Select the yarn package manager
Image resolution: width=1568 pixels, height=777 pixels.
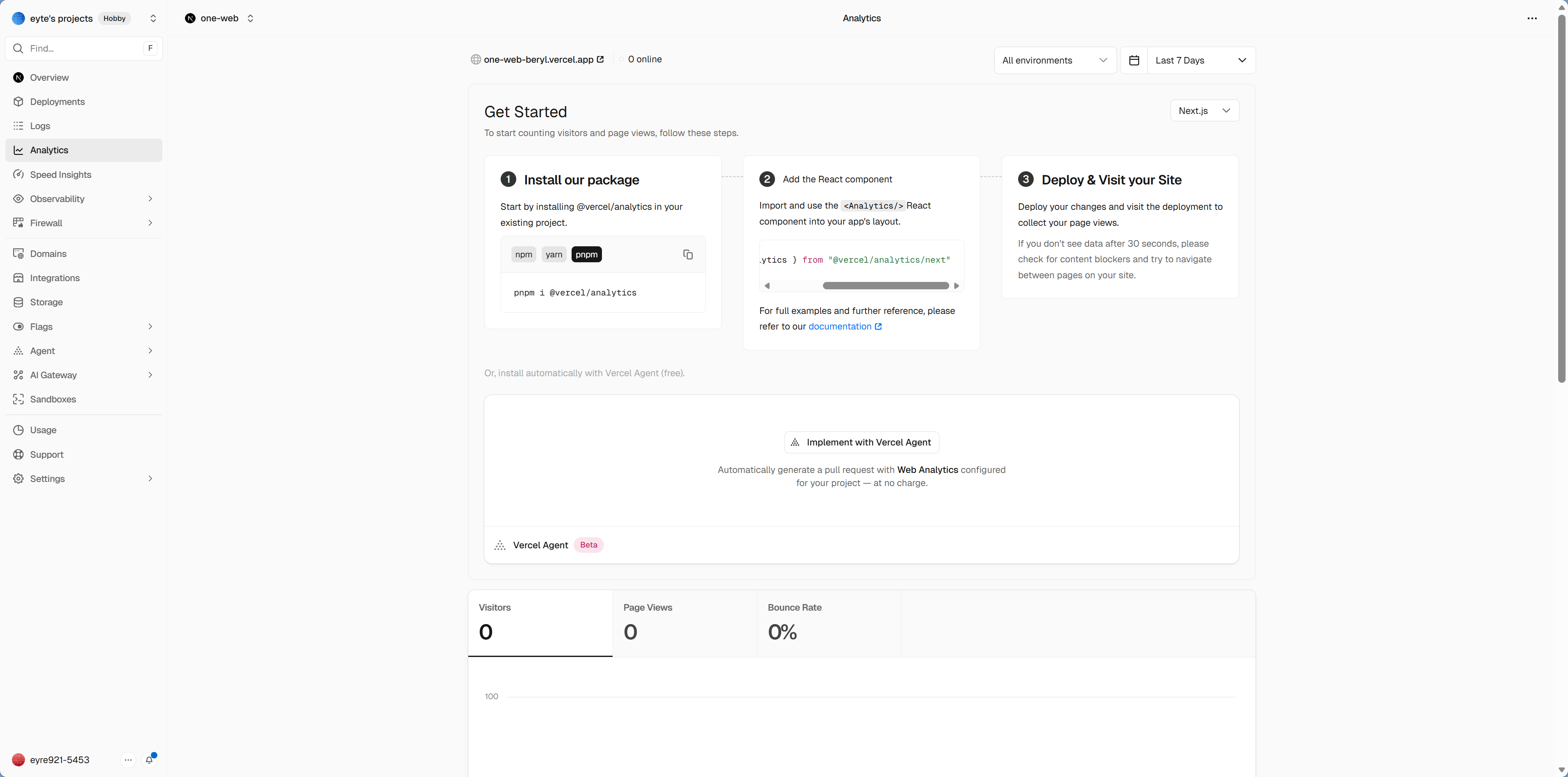point(554,254)
